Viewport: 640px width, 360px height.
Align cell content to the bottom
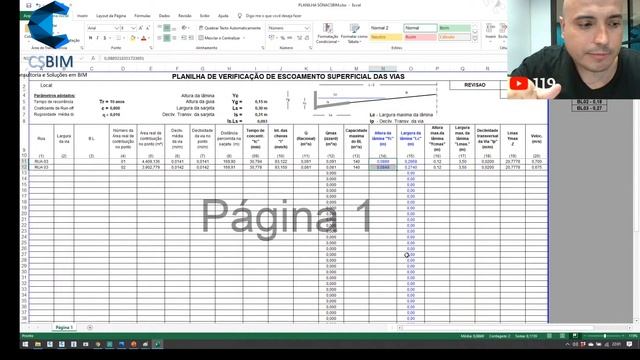click(174, 28)
